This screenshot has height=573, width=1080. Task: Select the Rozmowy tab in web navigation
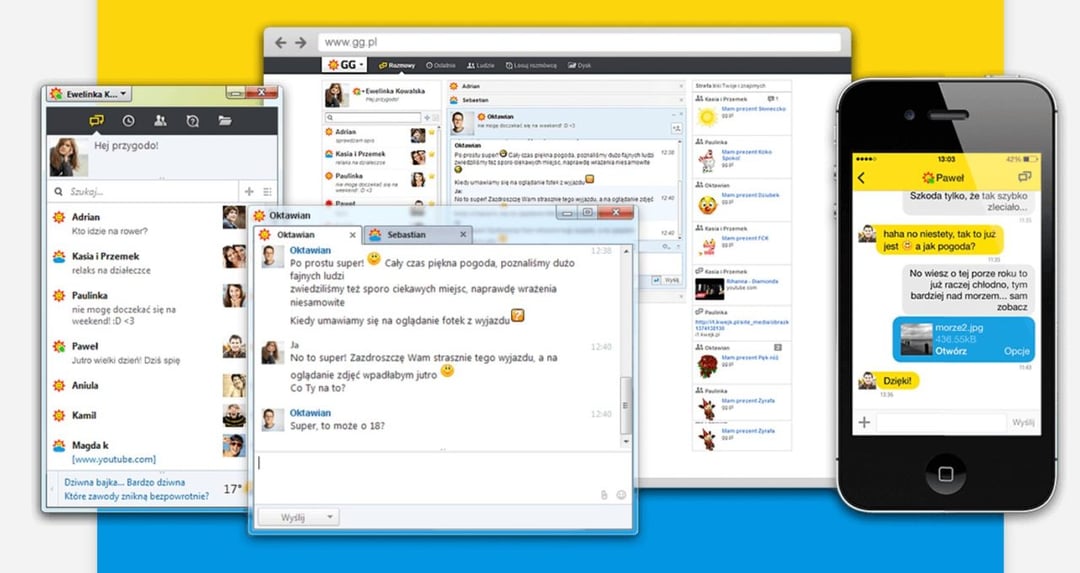[x=397, y=65]
